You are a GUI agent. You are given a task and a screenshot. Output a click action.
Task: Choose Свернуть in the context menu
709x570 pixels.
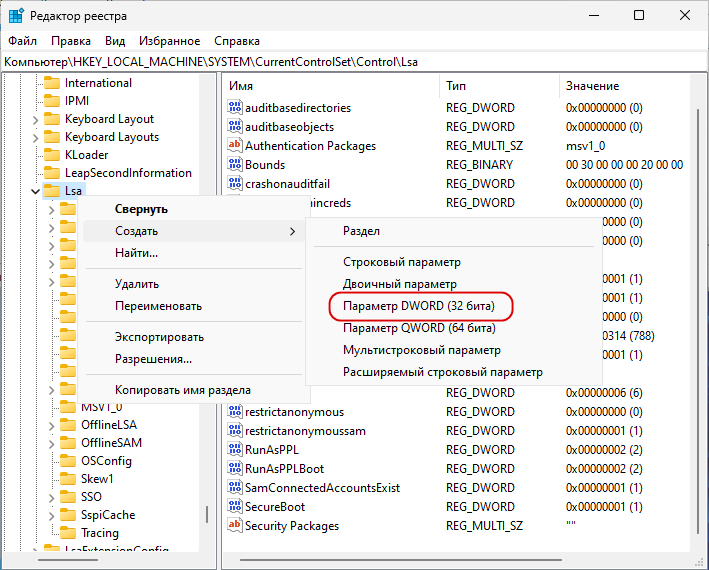(194, 209)
